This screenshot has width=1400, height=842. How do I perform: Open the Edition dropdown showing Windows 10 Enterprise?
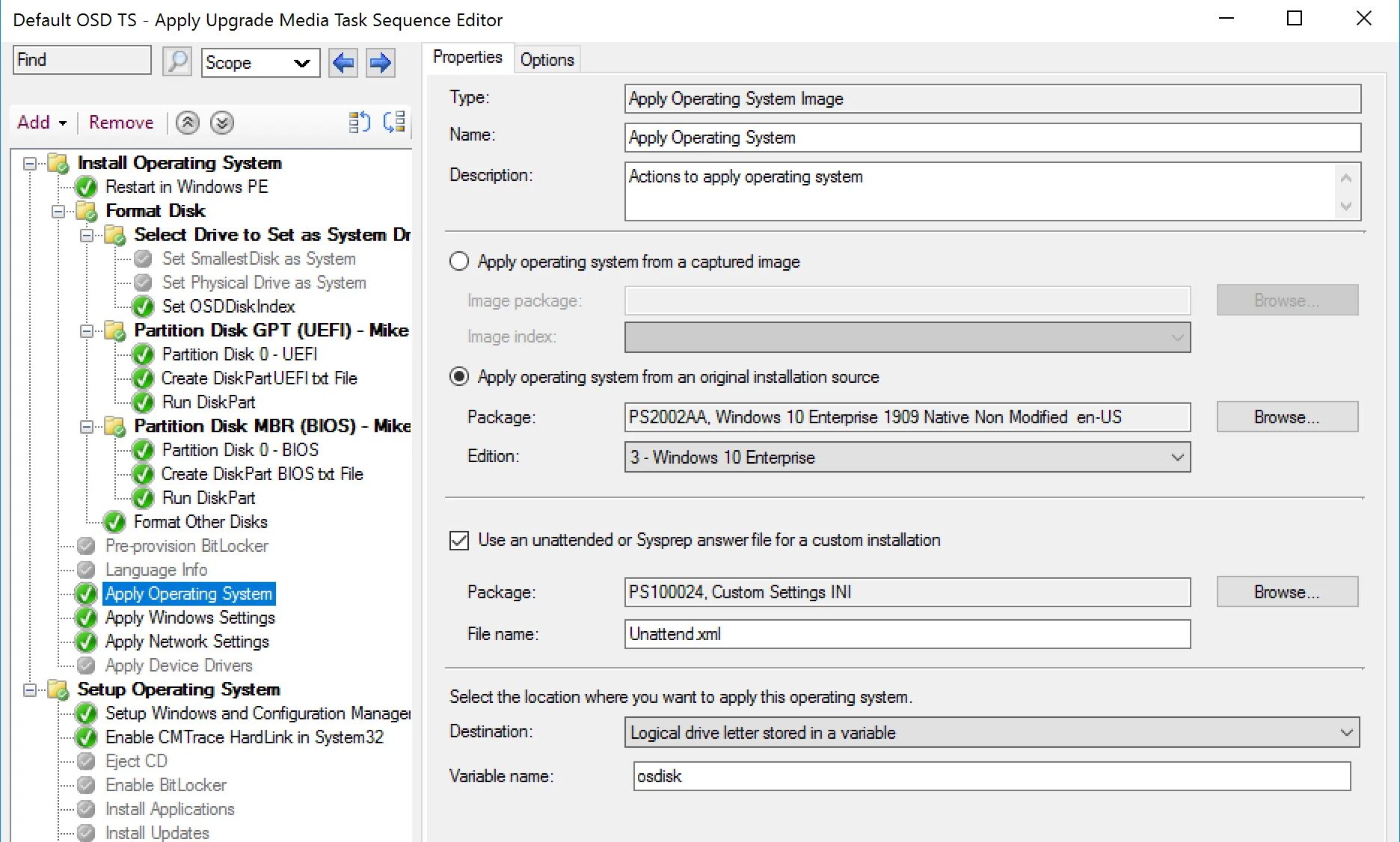(1179, 457)
